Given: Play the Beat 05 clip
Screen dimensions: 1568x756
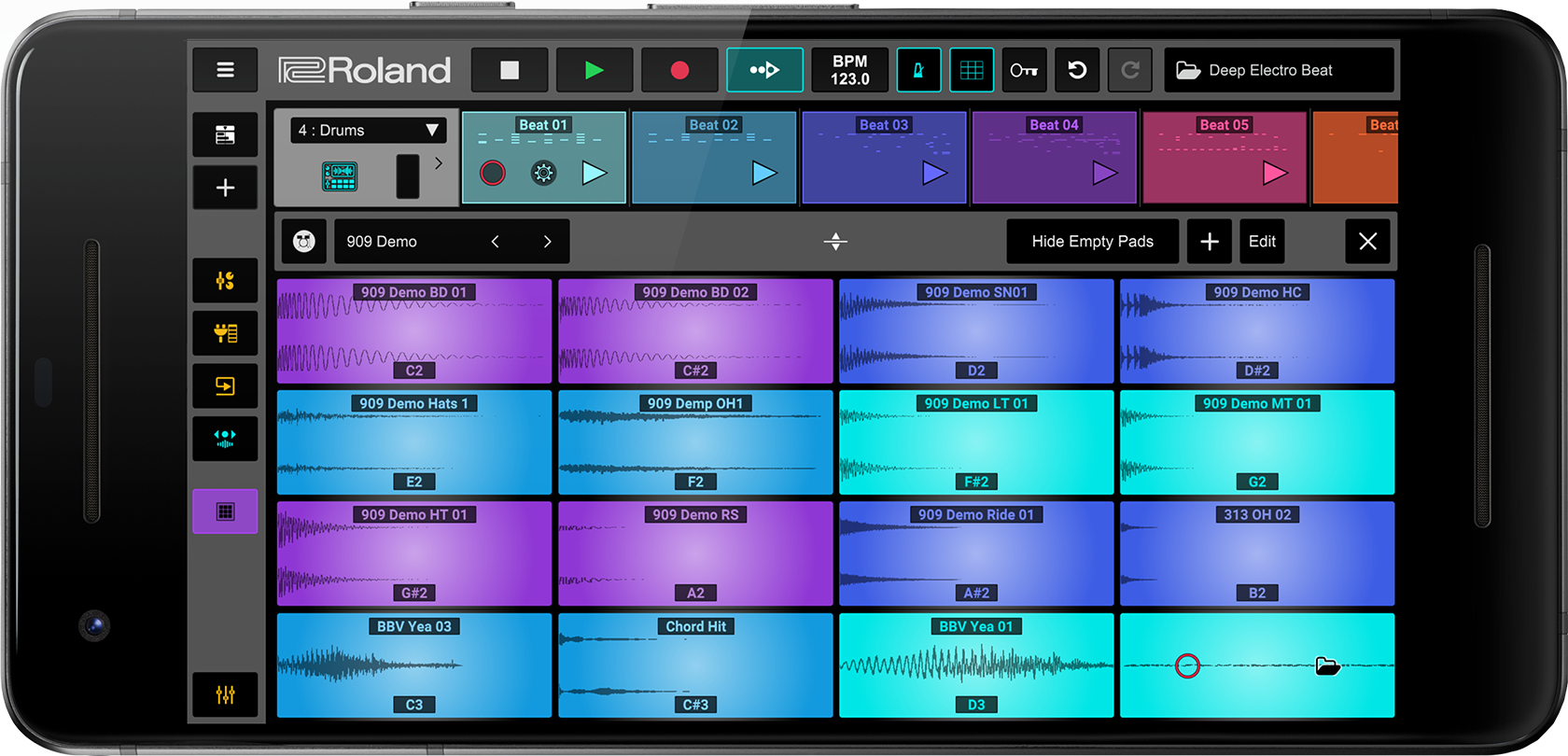Looking at the screenshot, I should pos(1275,173).
